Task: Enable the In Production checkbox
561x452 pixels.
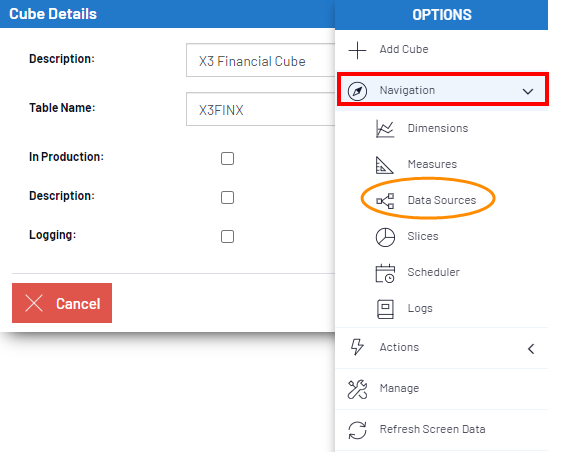Action: coord(227,159)
